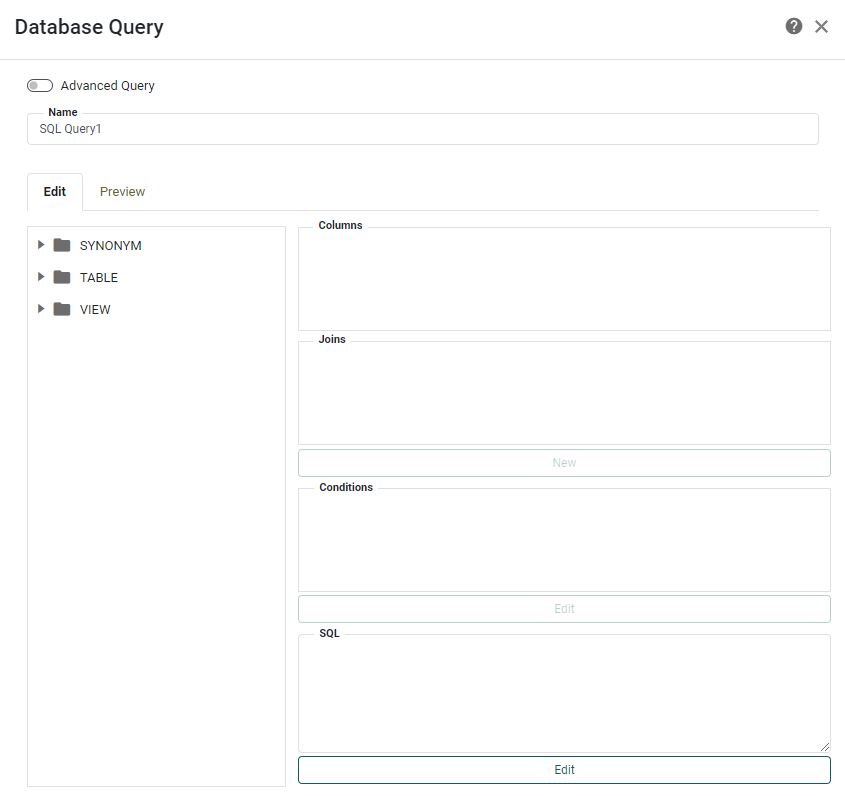Enable the Advanced Query toggle

pyautogui.click(x=39, y=85)
